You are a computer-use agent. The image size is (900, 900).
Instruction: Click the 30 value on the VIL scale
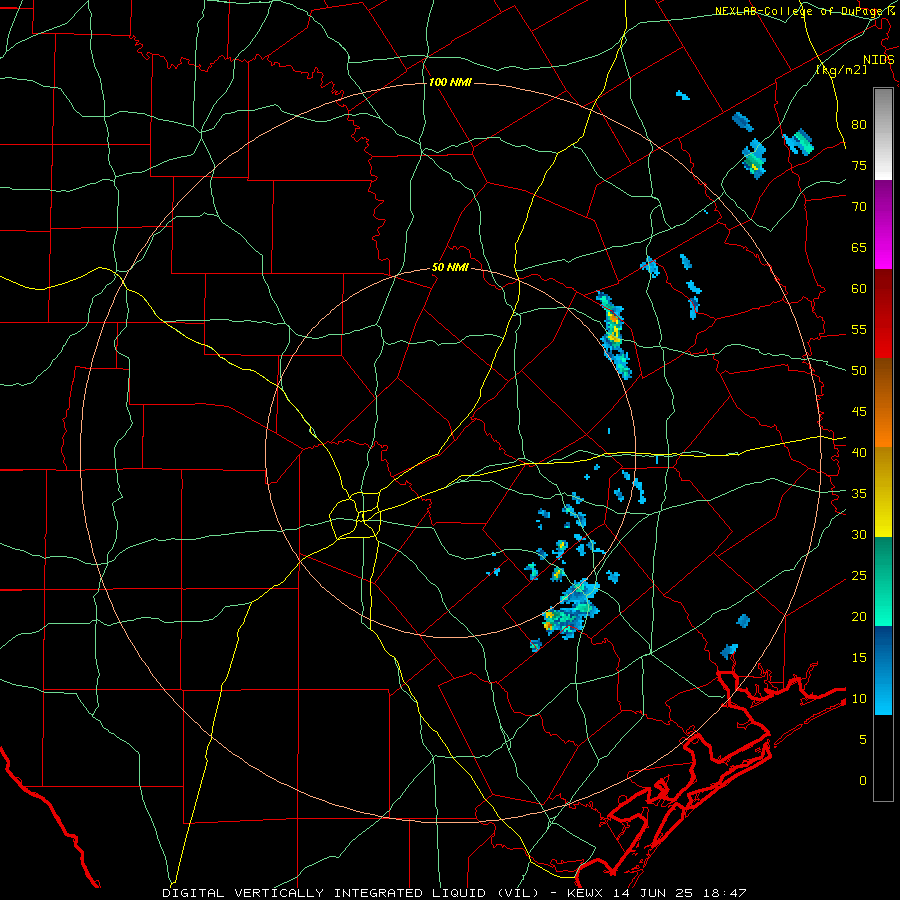[859, 535]
